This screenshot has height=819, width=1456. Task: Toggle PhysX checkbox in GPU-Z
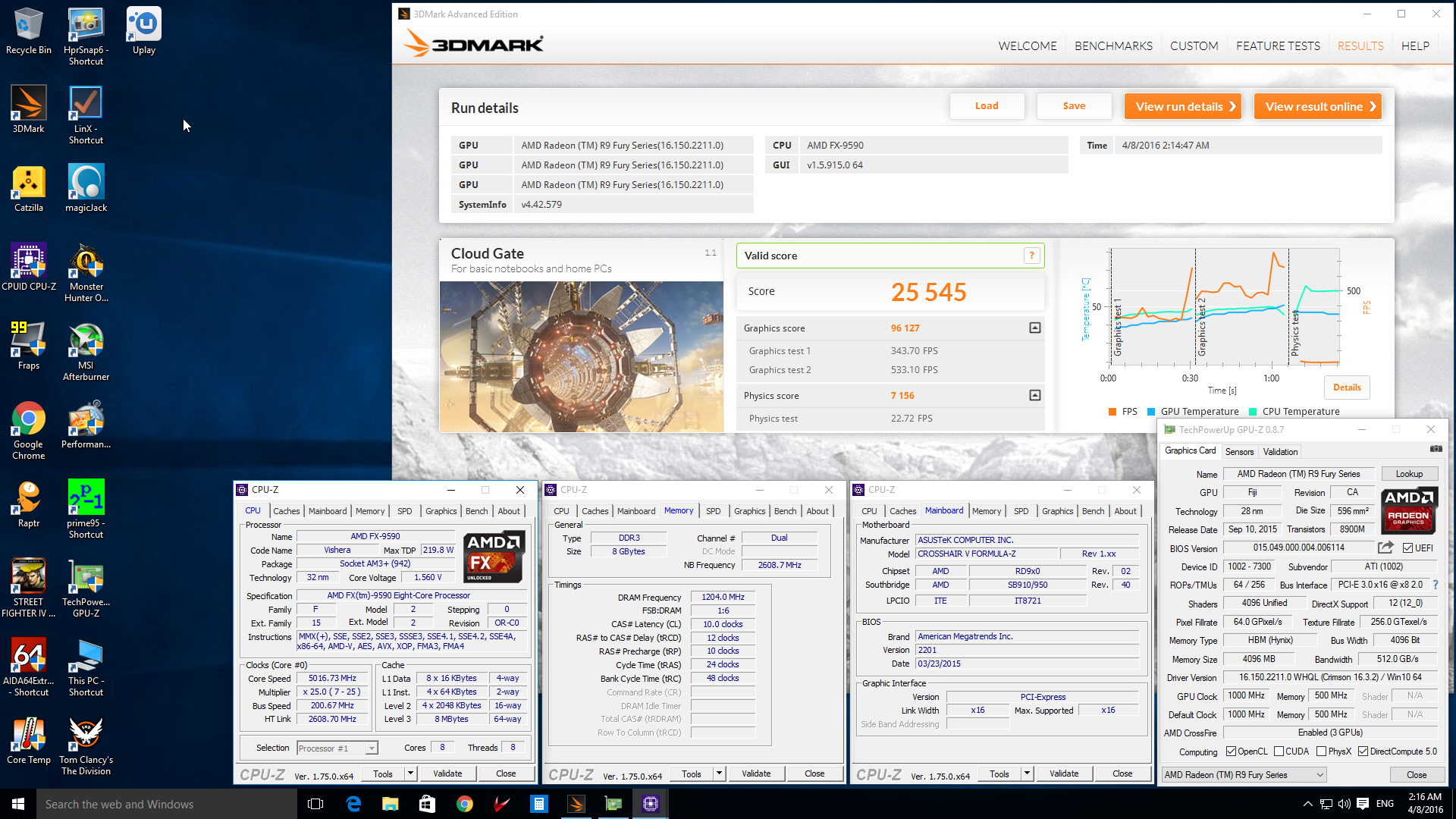(1321, 752)
